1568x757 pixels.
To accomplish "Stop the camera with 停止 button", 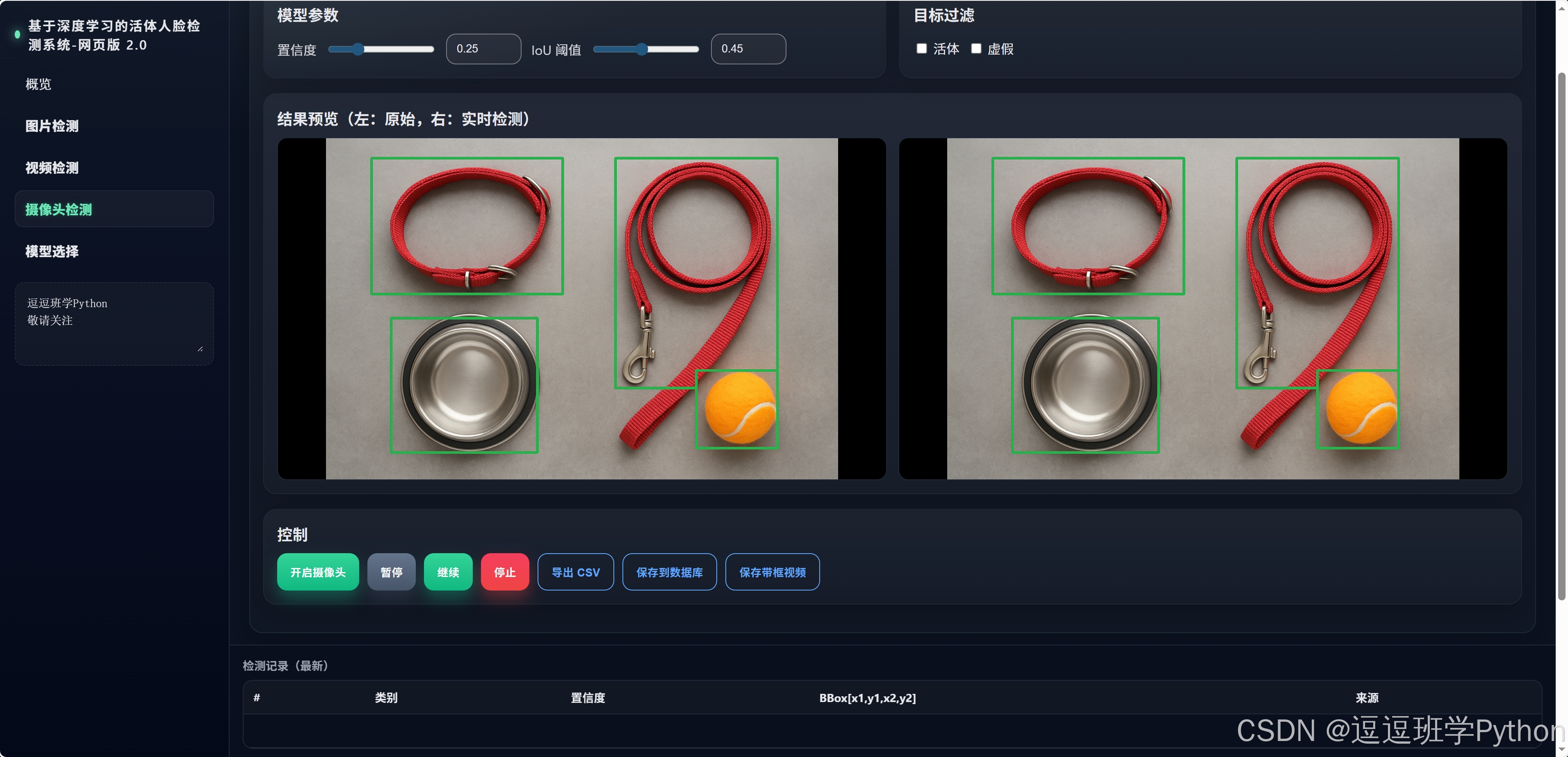I will (505, 572).
